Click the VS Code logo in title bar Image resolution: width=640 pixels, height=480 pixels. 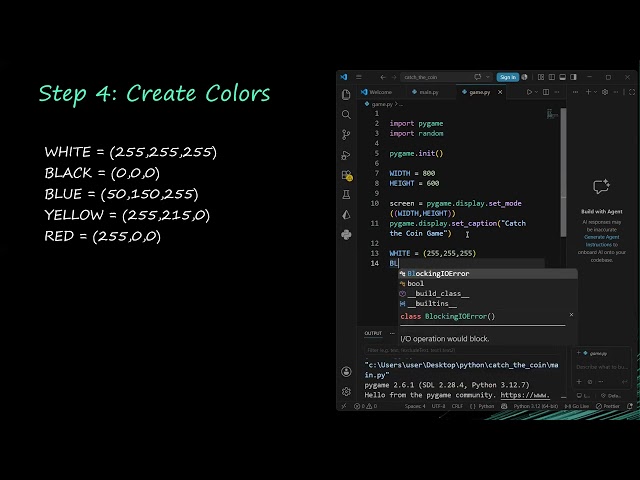click(344, 77)
